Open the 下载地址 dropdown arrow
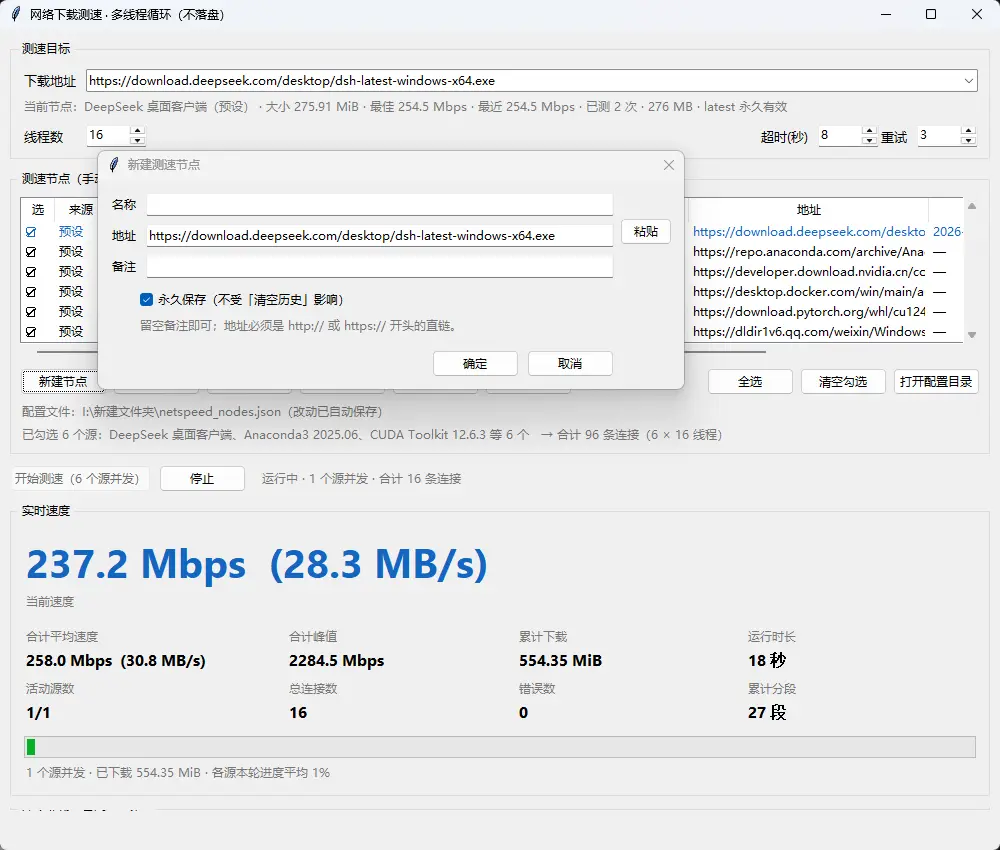1000x850 pixels. (x=969, y=81)
